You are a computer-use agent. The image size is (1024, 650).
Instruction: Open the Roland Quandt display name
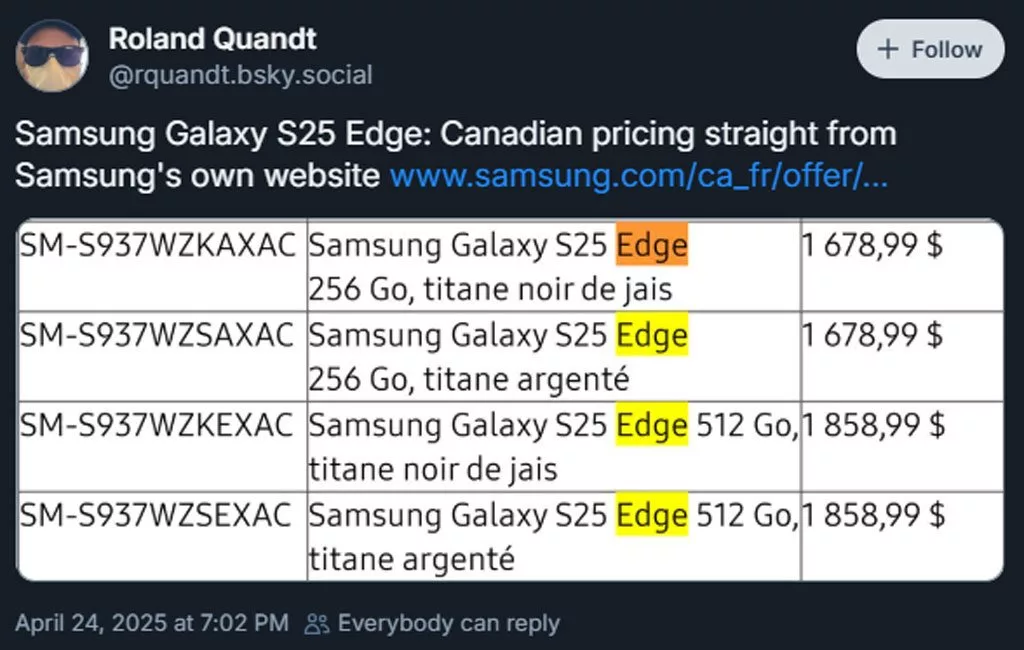(212, 39)
